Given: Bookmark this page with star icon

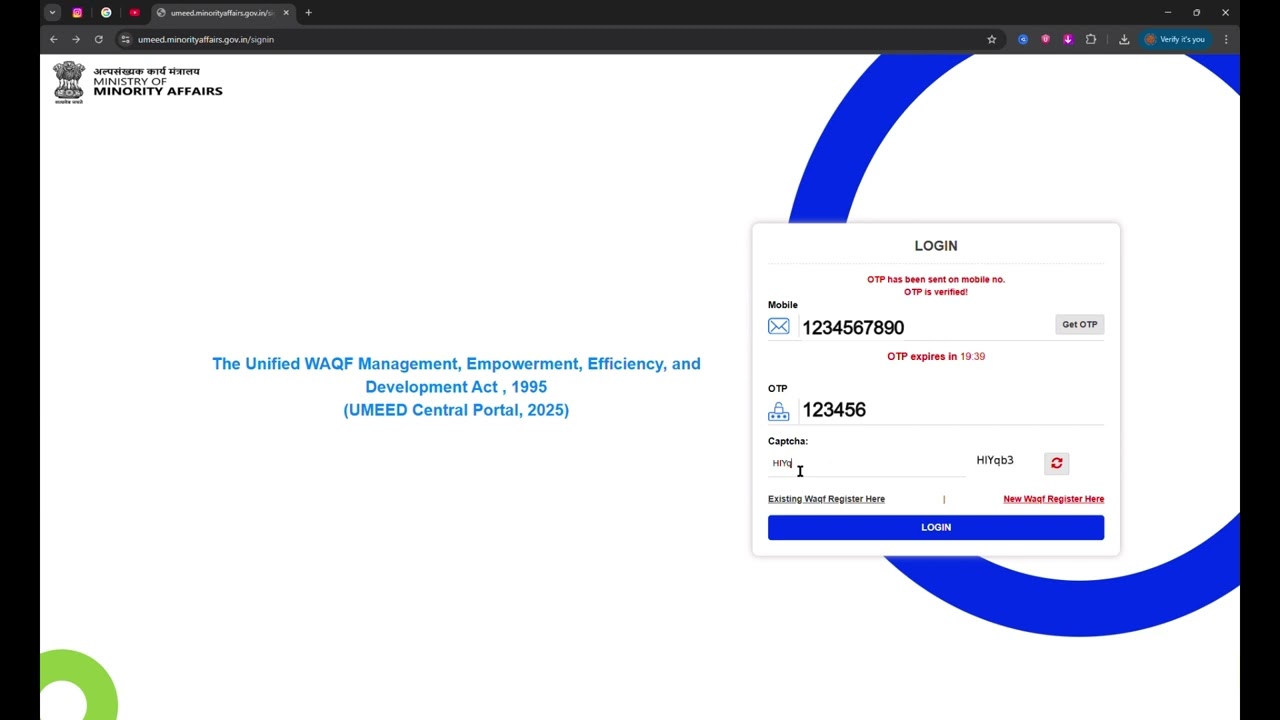Looking at the screenshot, I should [992, 39].
